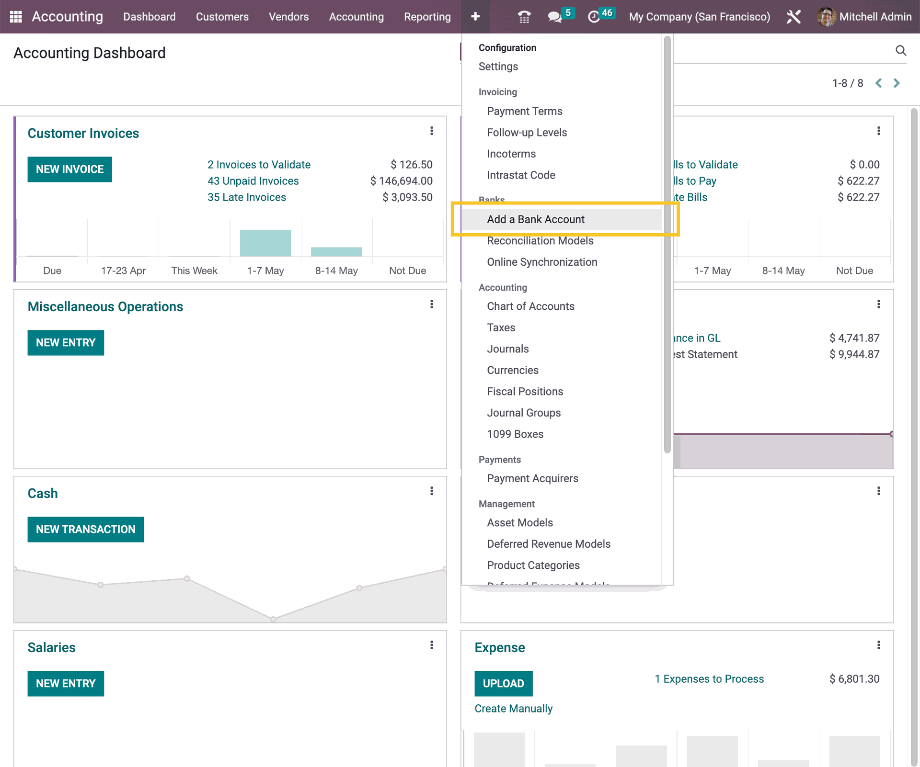Open Chart of Accounts from menu
The width and height of the screenshot is (920, 767).
click(530, 306)
